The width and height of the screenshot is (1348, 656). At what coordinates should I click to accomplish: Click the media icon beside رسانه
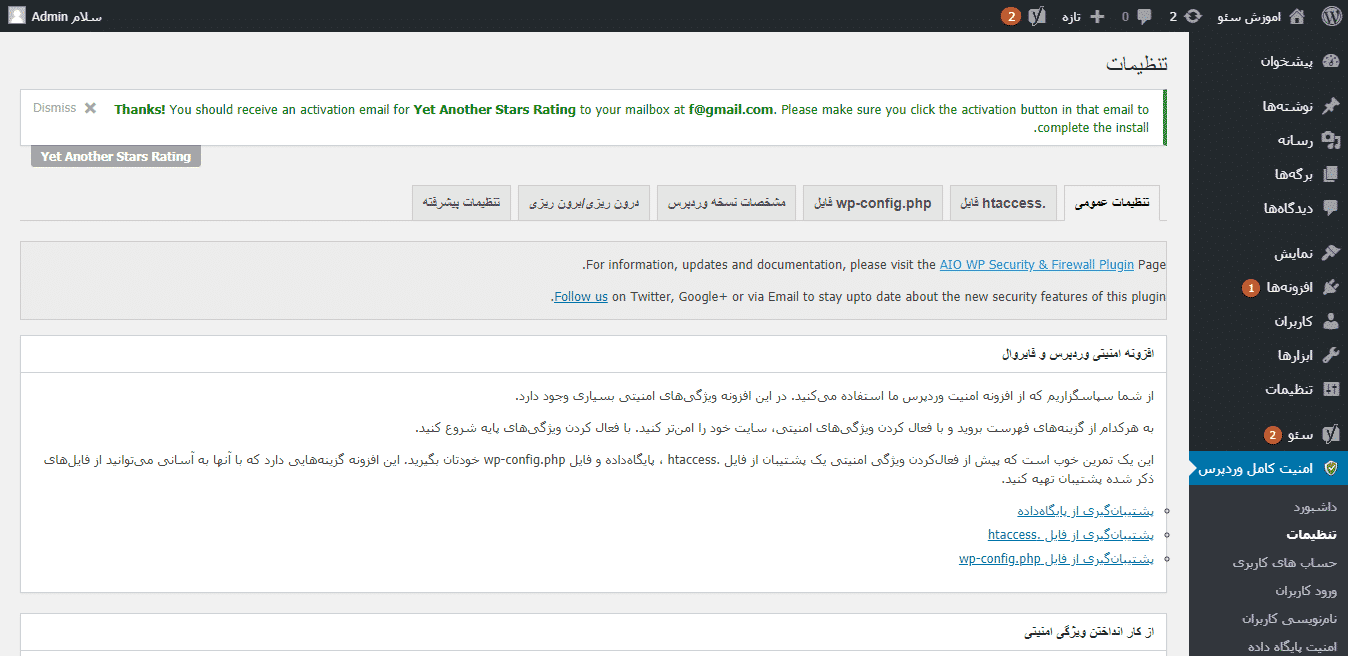click(x=1330, y=140)
